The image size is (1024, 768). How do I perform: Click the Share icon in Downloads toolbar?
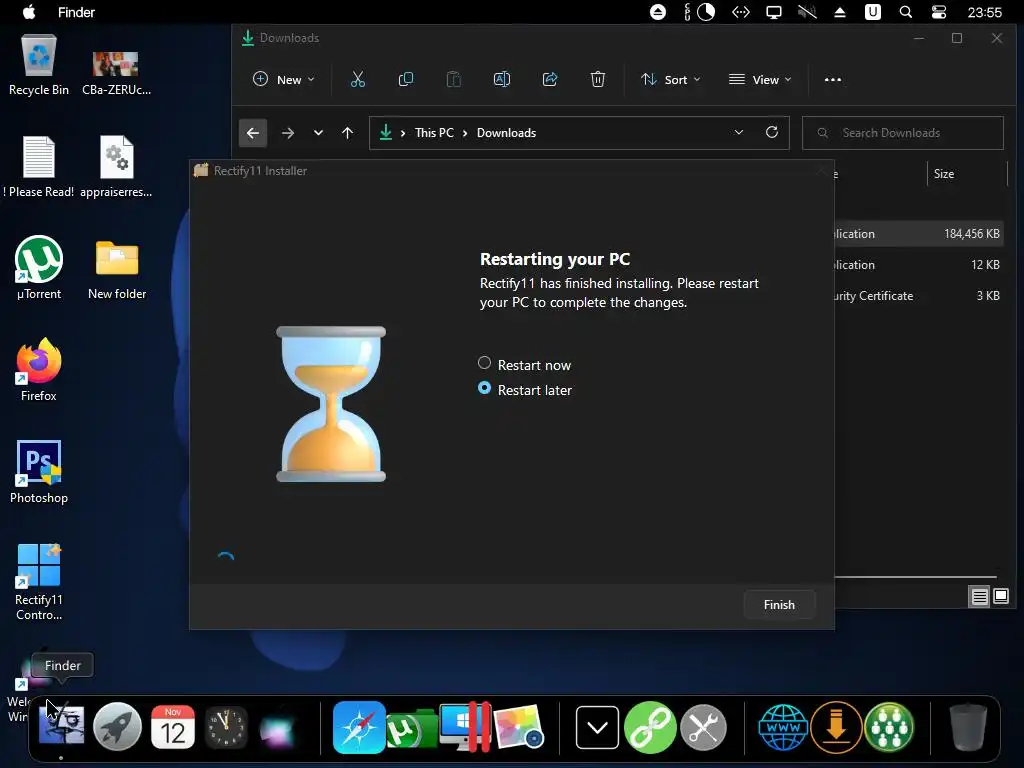pyautogui.click(x=550, y=80)
